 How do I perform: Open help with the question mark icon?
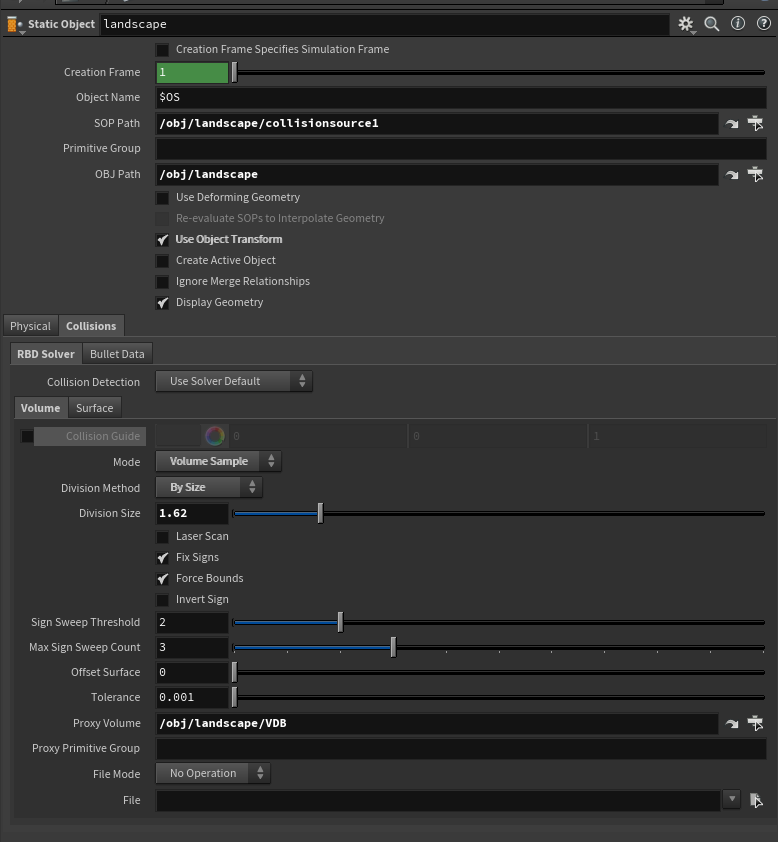(x=764, y=23)
